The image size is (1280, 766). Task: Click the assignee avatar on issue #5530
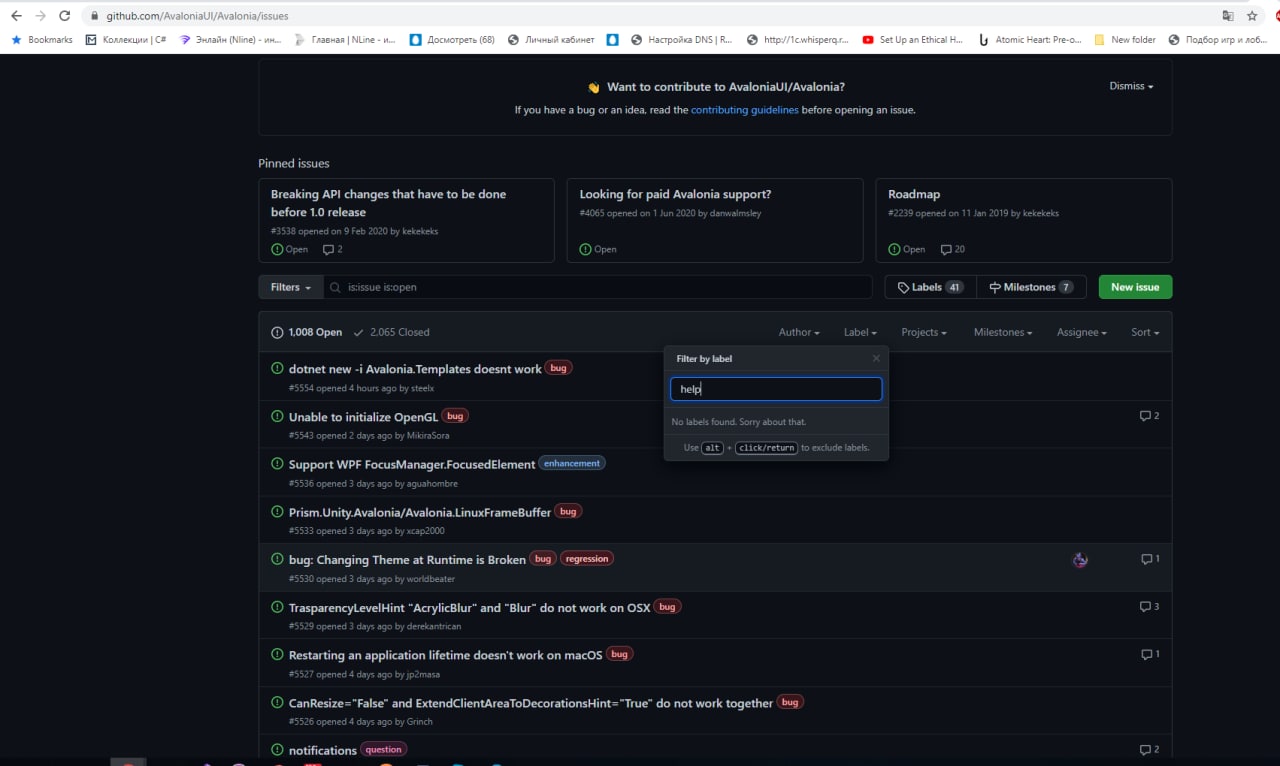coord(1080,560)
